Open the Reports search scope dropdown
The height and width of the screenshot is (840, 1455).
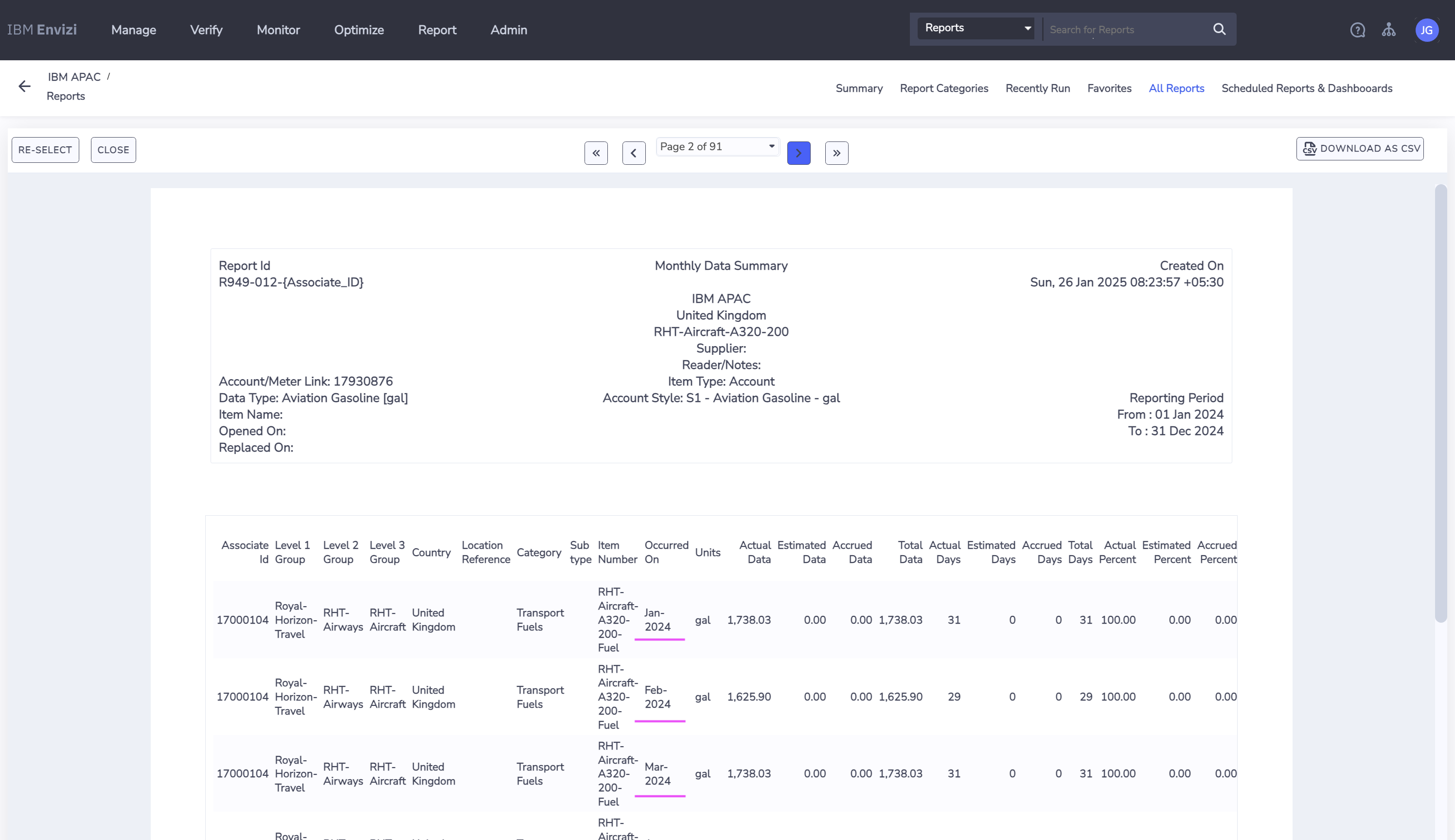click(976, 28)
